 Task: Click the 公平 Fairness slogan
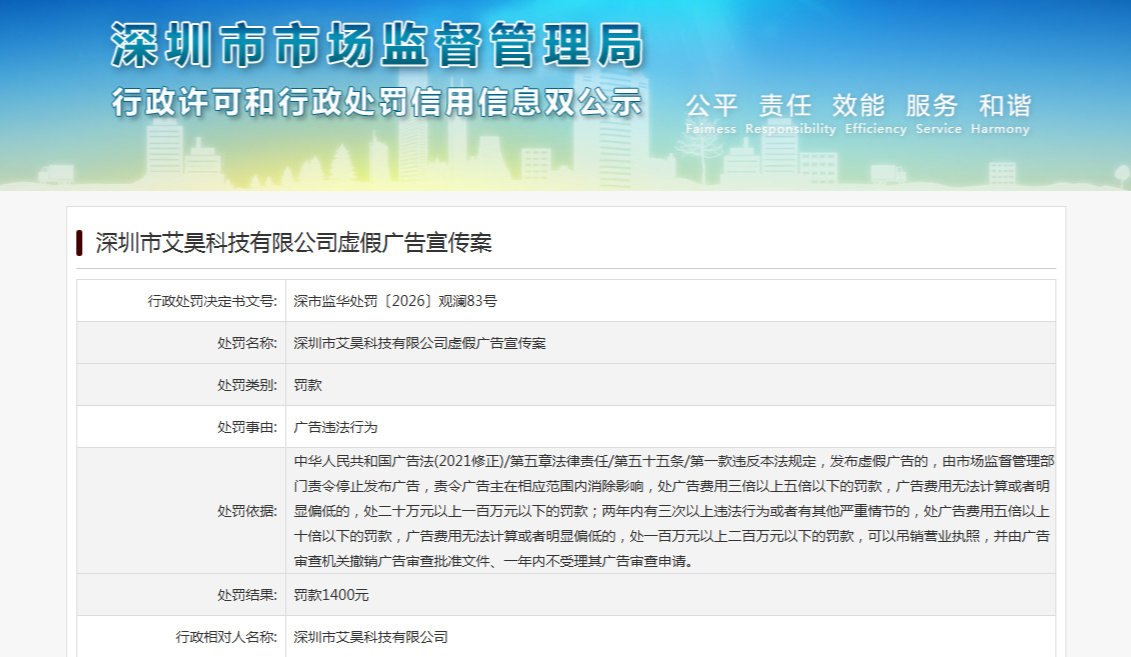(x=711, y=114)
